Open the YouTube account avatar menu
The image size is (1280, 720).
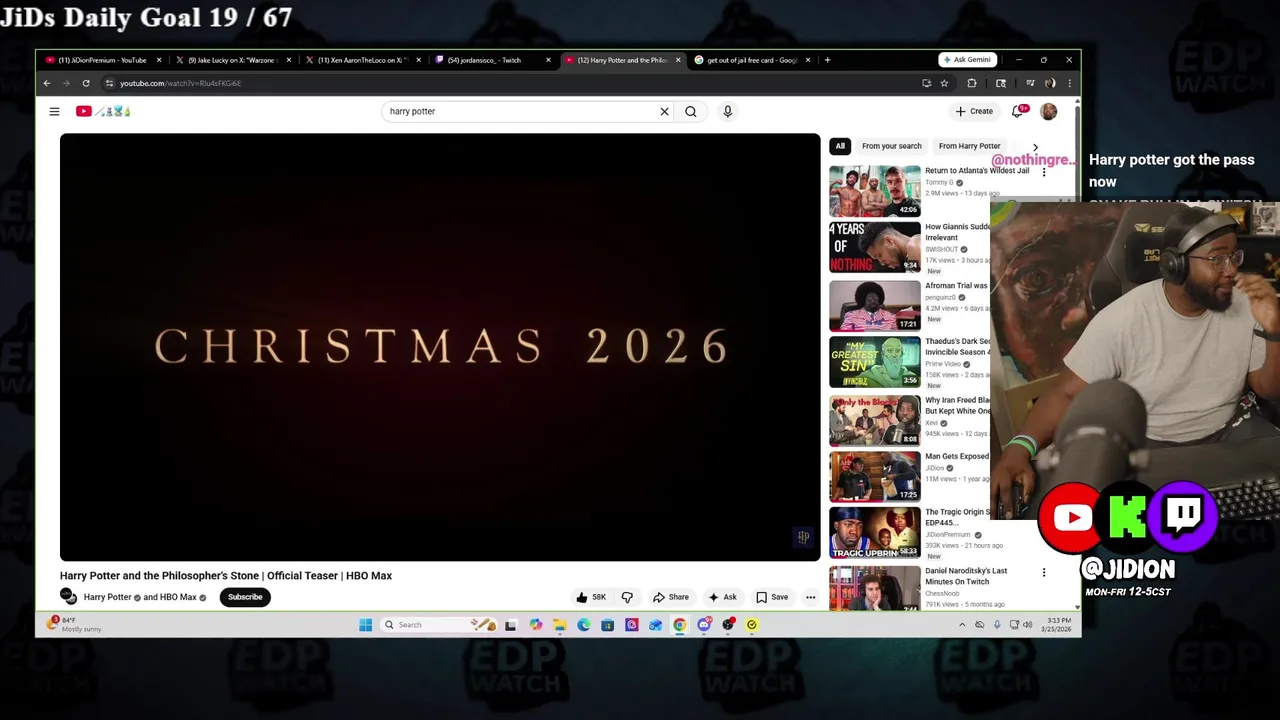(x=1048, y=111)
